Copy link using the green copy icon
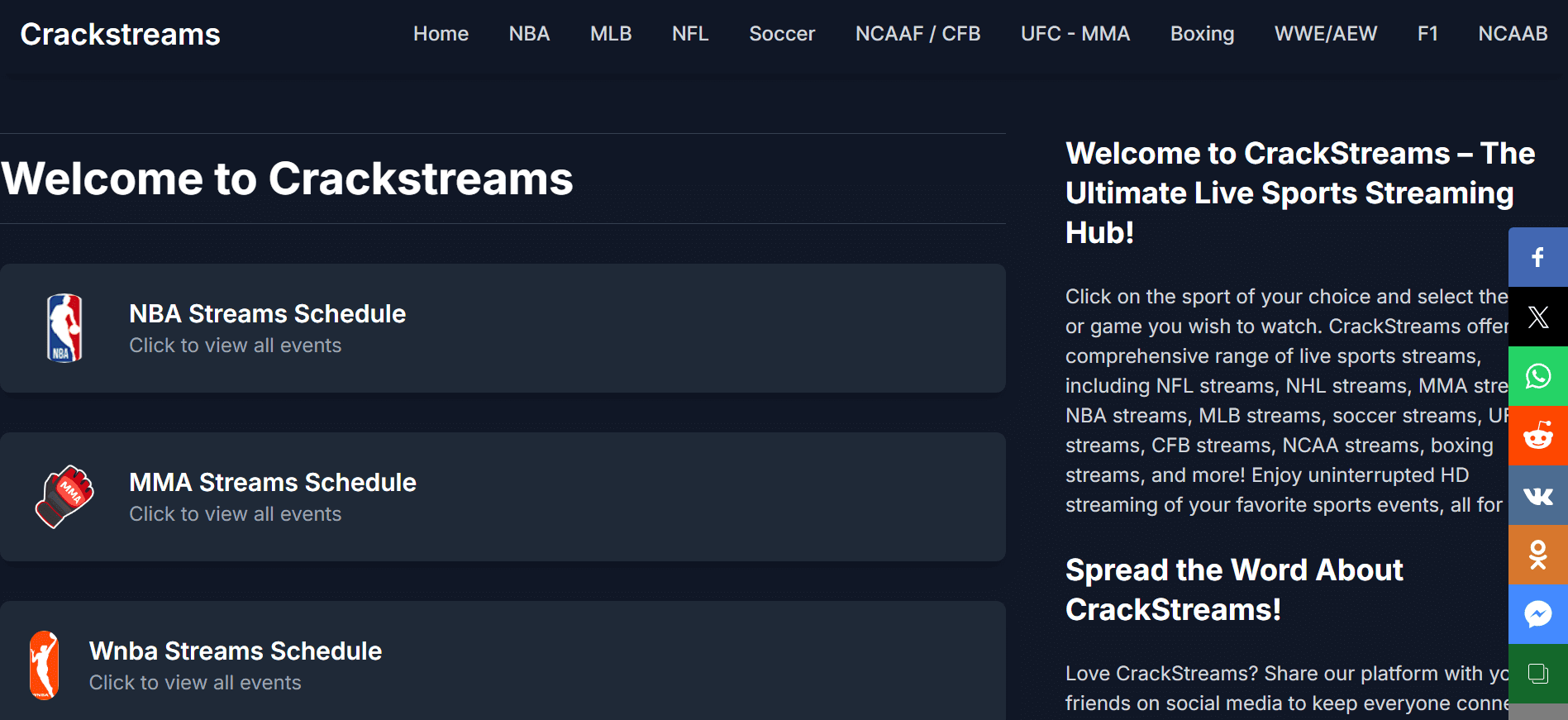The width and height of the screenshot is (1568, 720). tap(1538, 674)
